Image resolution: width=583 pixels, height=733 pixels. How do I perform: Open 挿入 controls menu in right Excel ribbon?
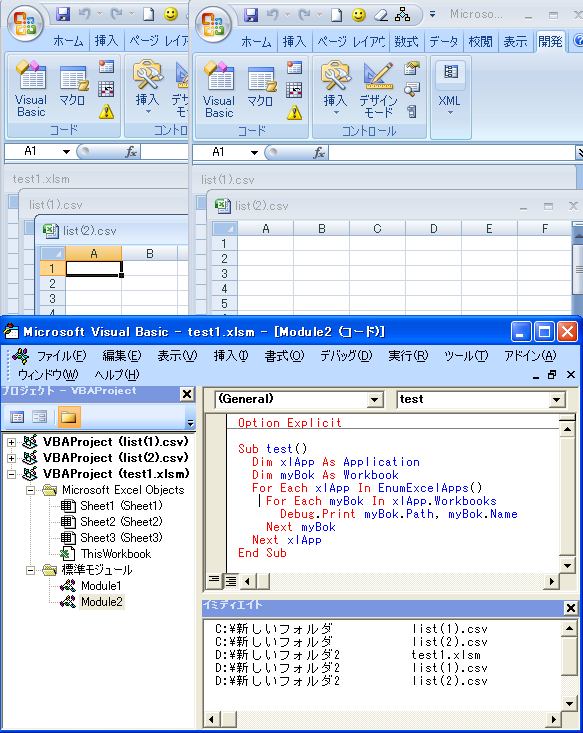point(335,89)
